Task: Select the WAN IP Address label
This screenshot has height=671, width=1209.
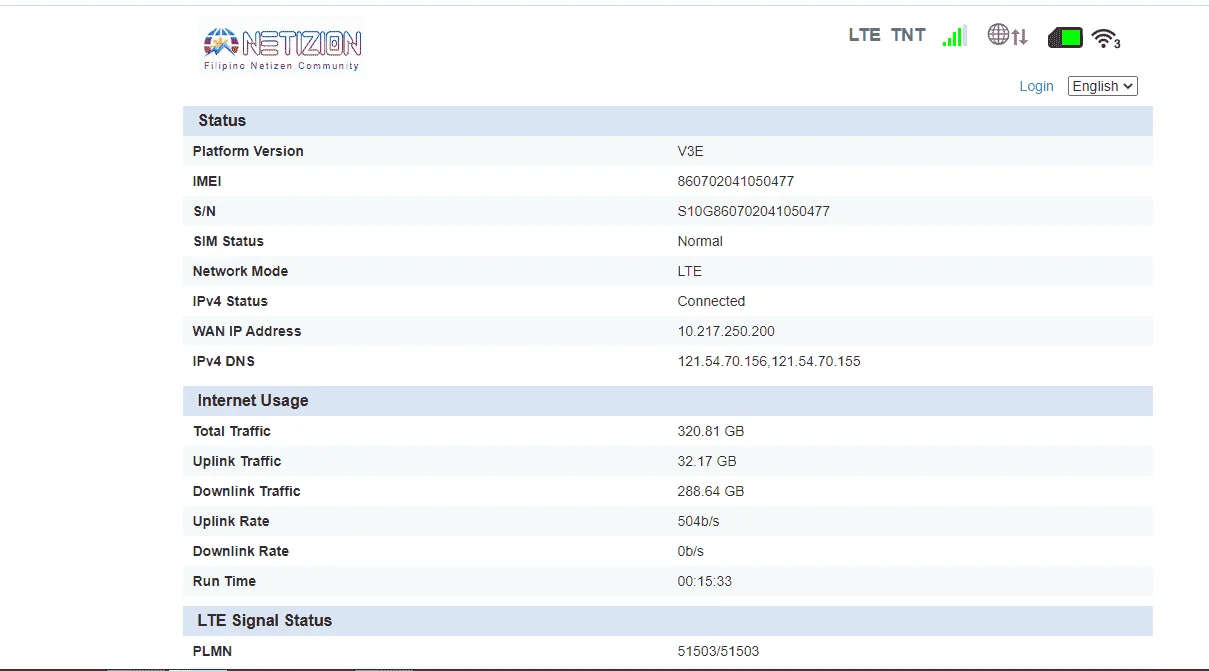Action: pyautogui.click(x=247, y=331)
